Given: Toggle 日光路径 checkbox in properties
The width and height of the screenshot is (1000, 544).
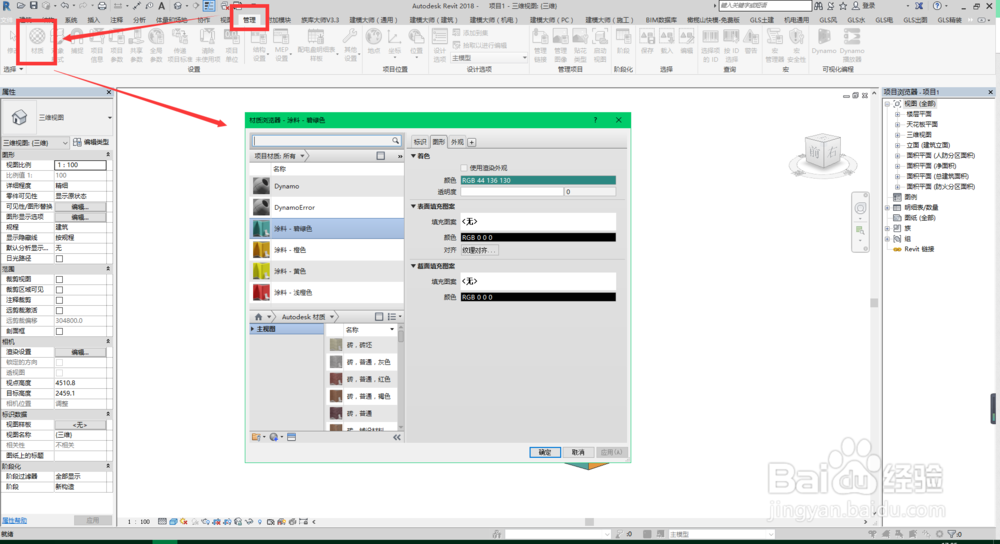Looking at the screenshot, I should (59, 258).
